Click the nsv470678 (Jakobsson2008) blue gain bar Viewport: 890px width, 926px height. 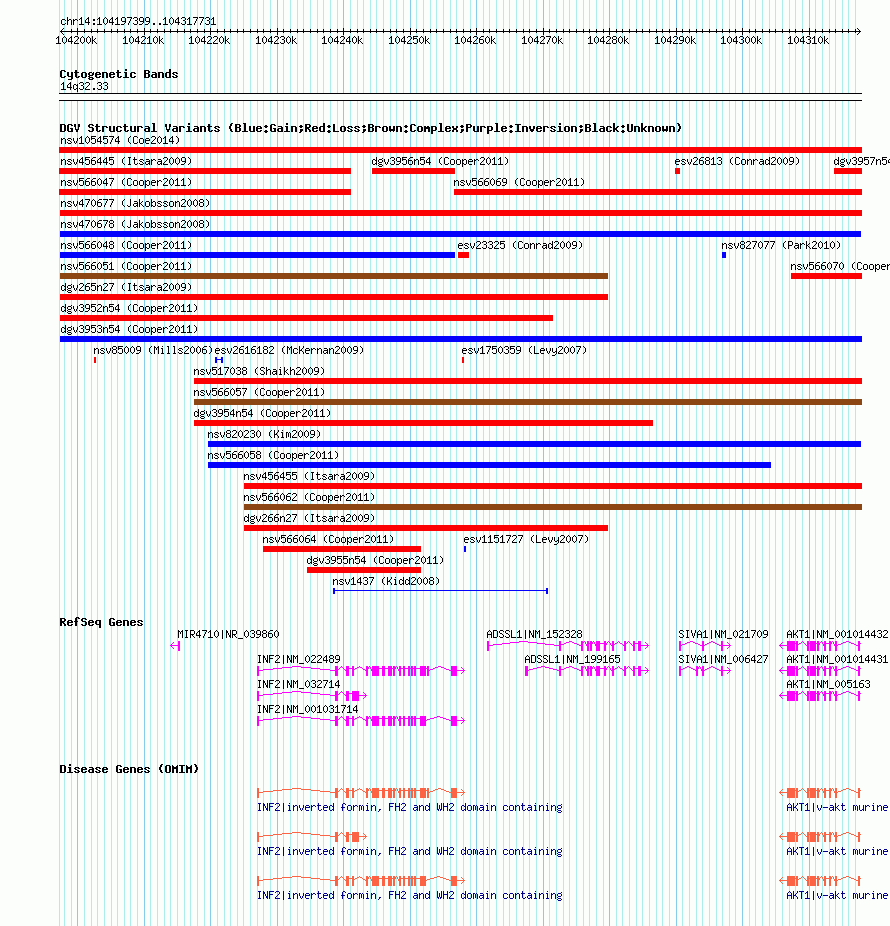coord(461,234)
